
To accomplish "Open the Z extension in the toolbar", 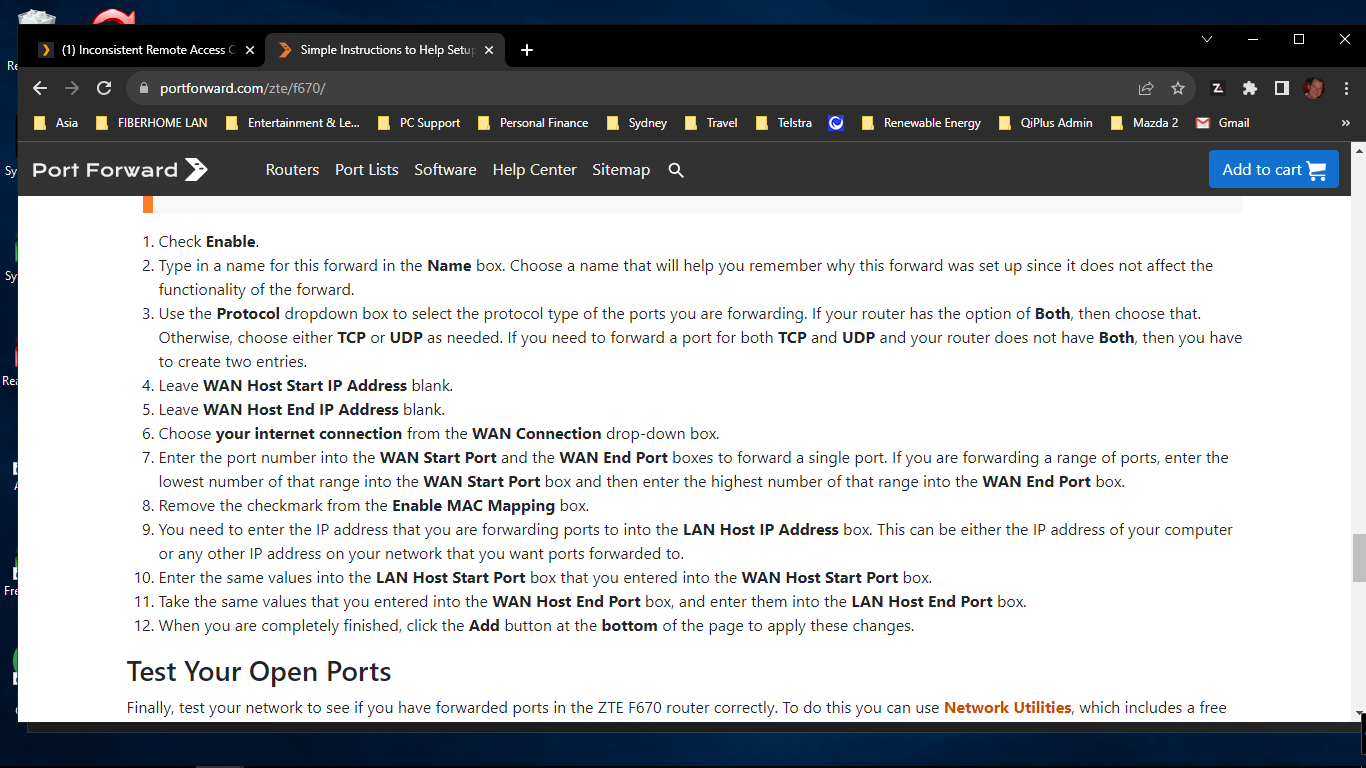I will pyautogui.click(x=1218, y=88).
